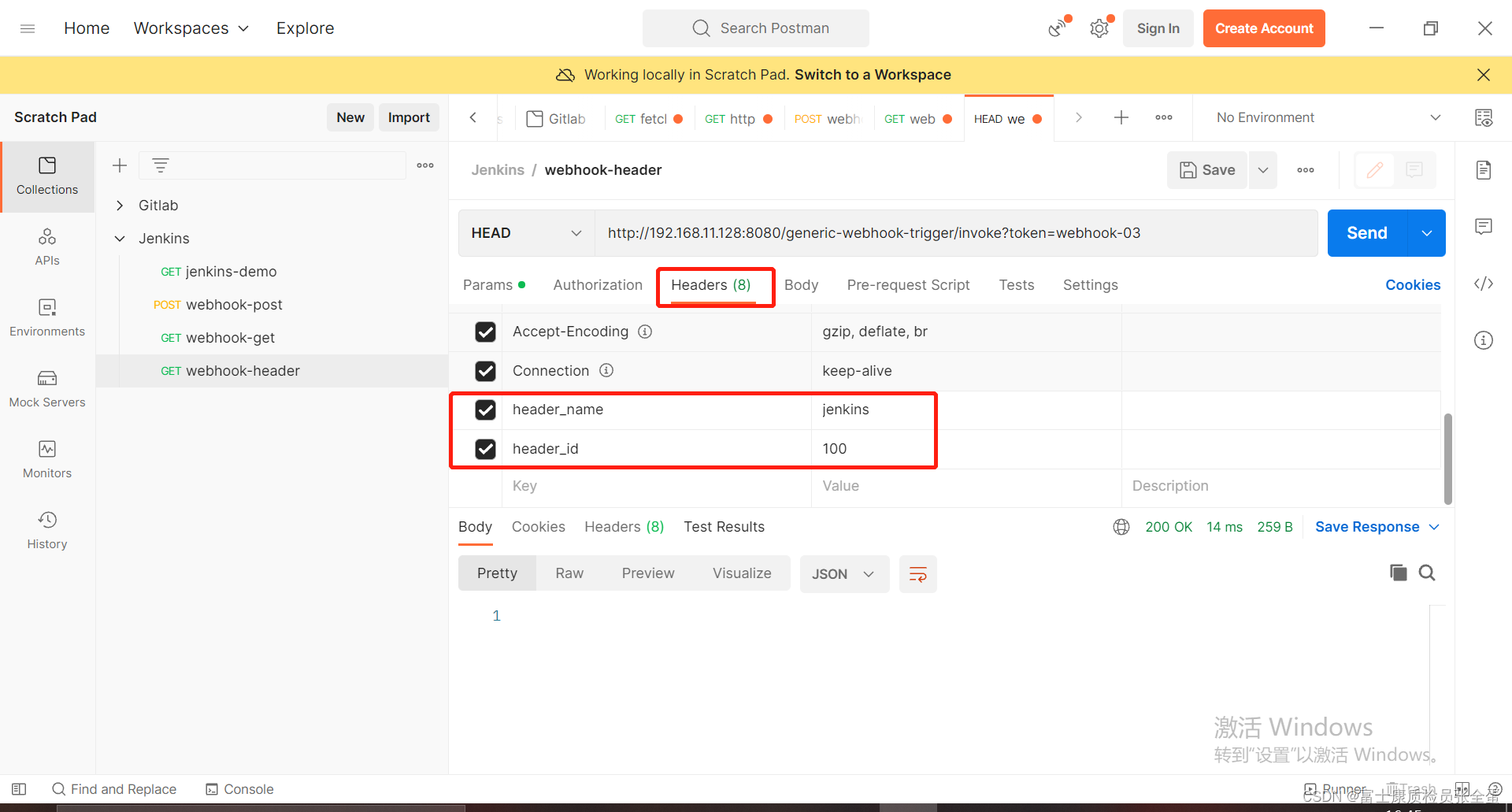Dismiss the Scratch Pad banner

[x=1484, y=75]
